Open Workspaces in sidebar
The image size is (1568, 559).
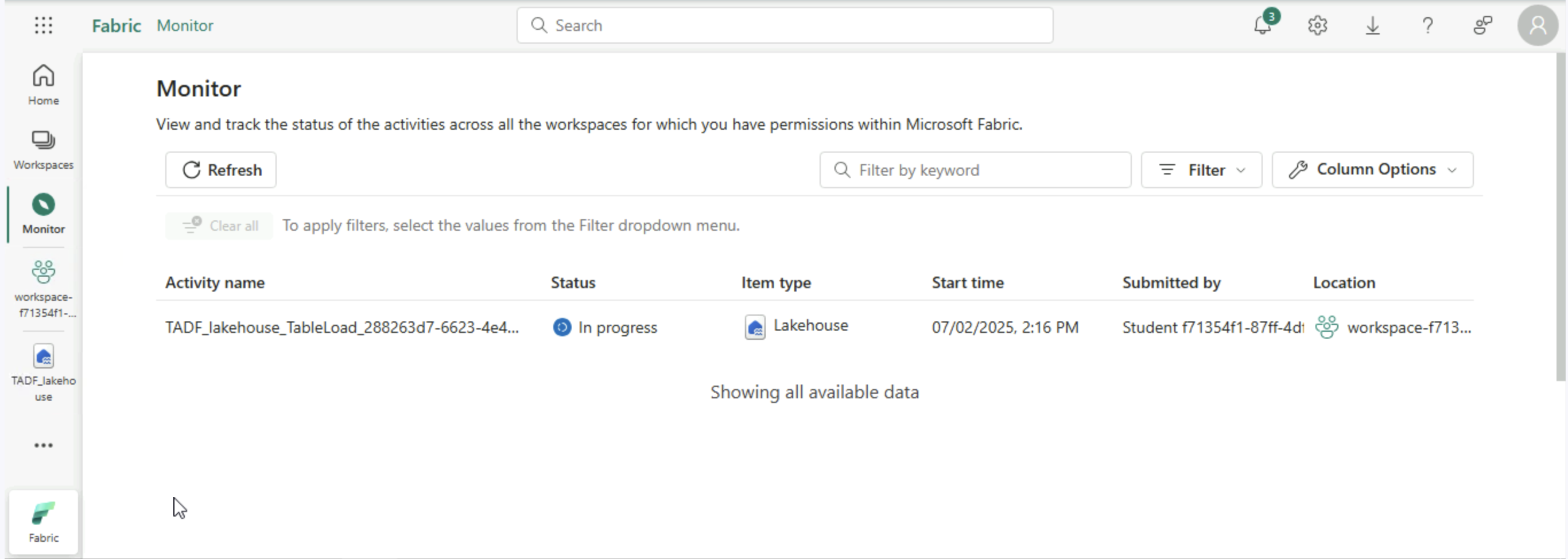pyautogui.click(x=43, y=150)
